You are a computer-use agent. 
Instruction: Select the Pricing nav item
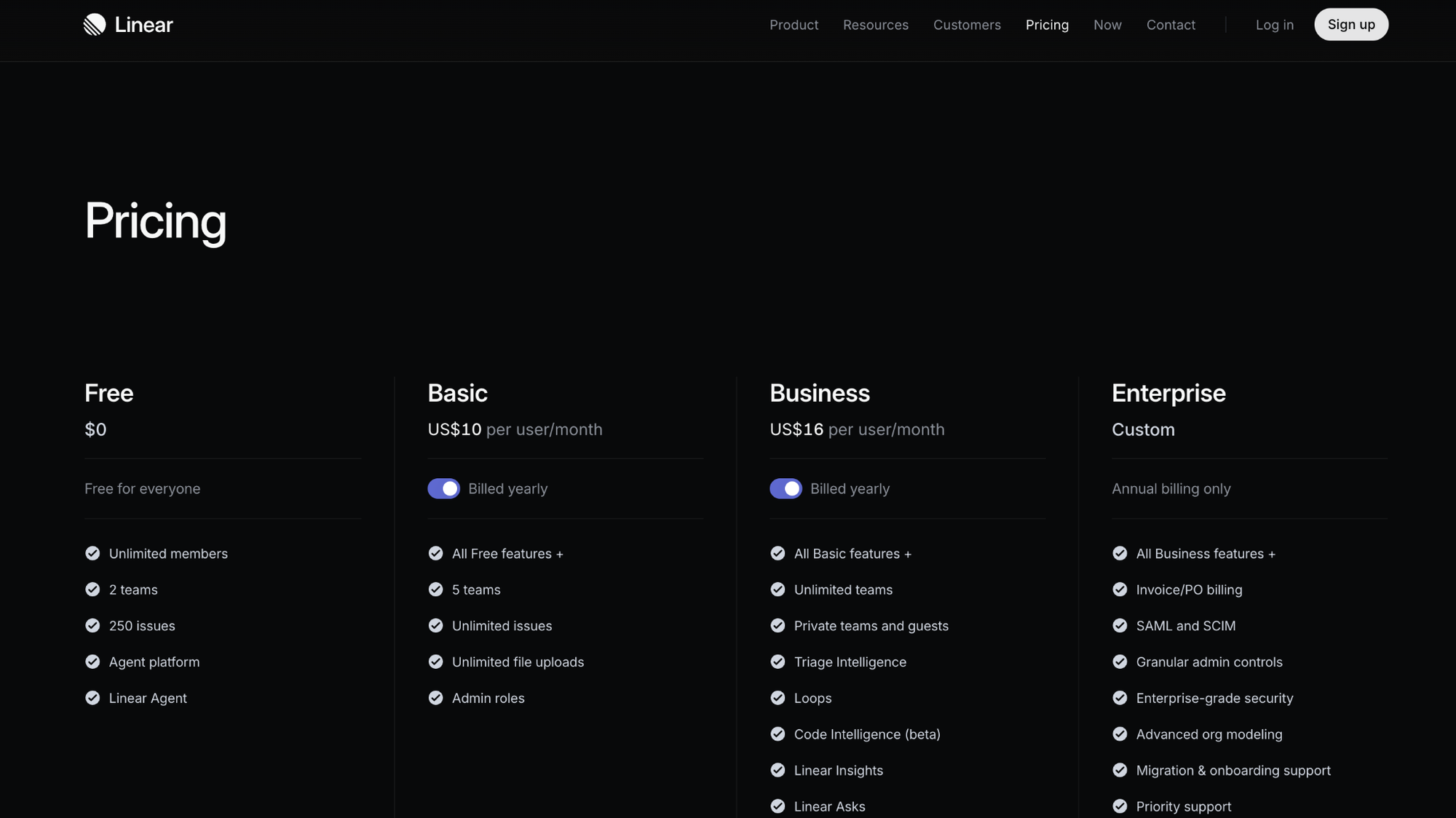(1047, 25)
